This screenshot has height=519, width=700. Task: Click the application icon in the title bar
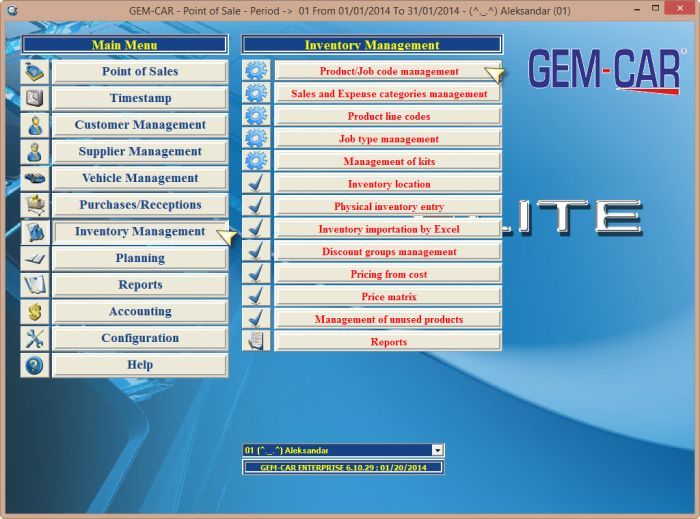(x=12, y=10)
